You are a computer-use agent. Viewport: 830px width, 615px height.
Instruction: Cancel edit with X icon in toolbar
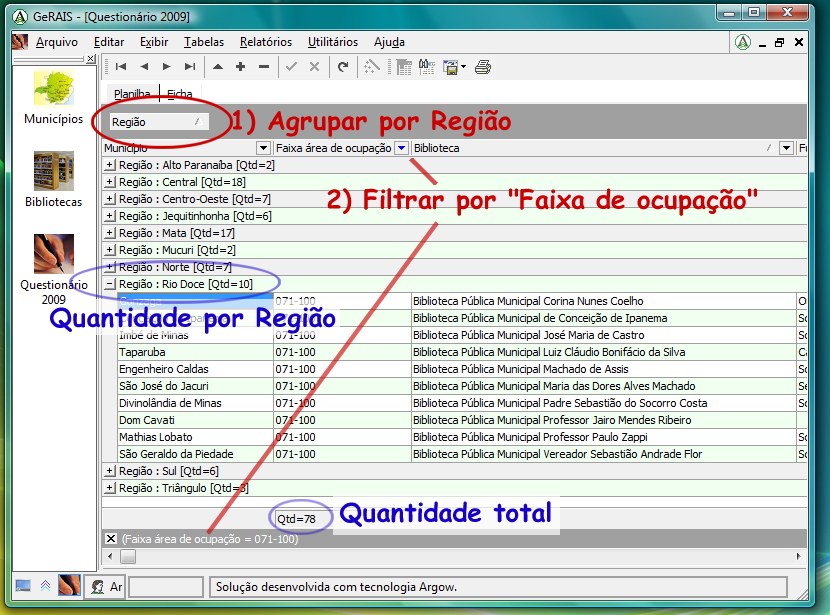click(314, 67)
